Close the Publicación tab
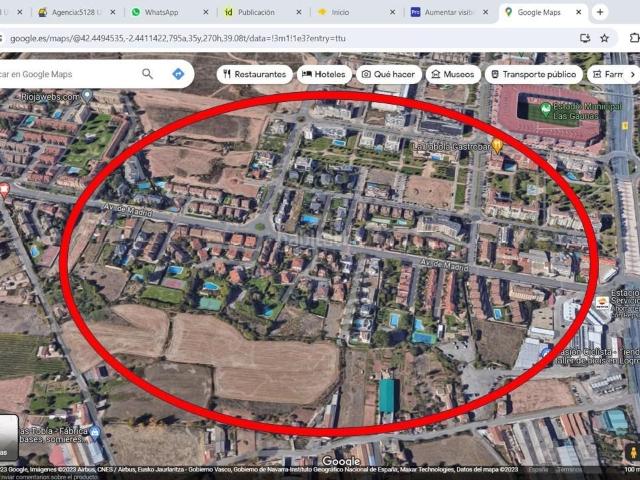Screen dimensions: 640x480 [299, 13]
